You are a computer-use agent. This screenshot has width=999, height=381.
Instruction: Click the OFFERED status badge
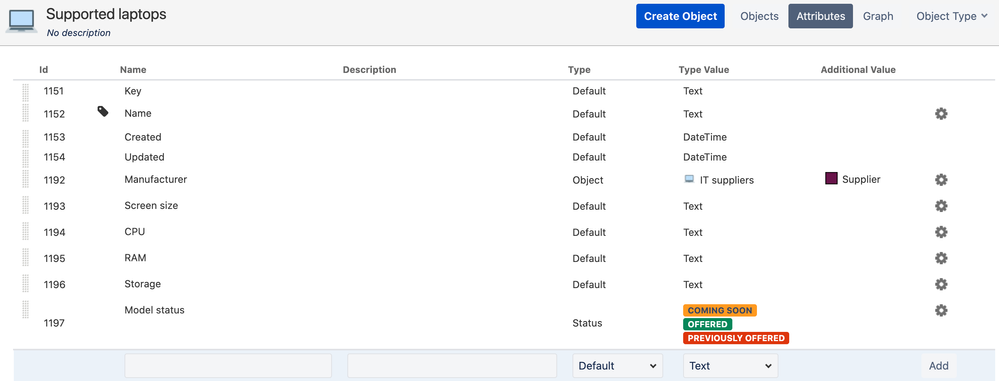tap(707, 324)
